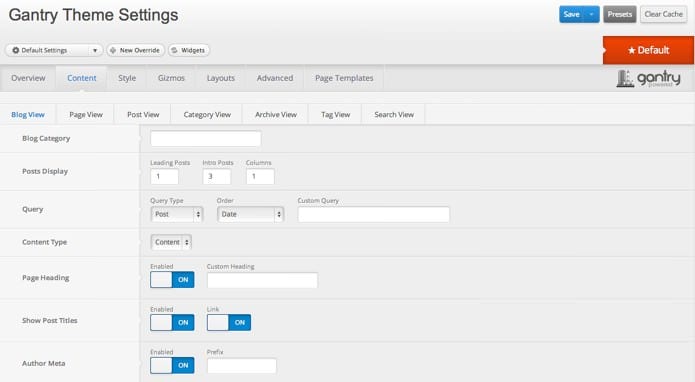Select the Blog View subtab
This screenshot has width=695, height=382.
click(28, 114)
